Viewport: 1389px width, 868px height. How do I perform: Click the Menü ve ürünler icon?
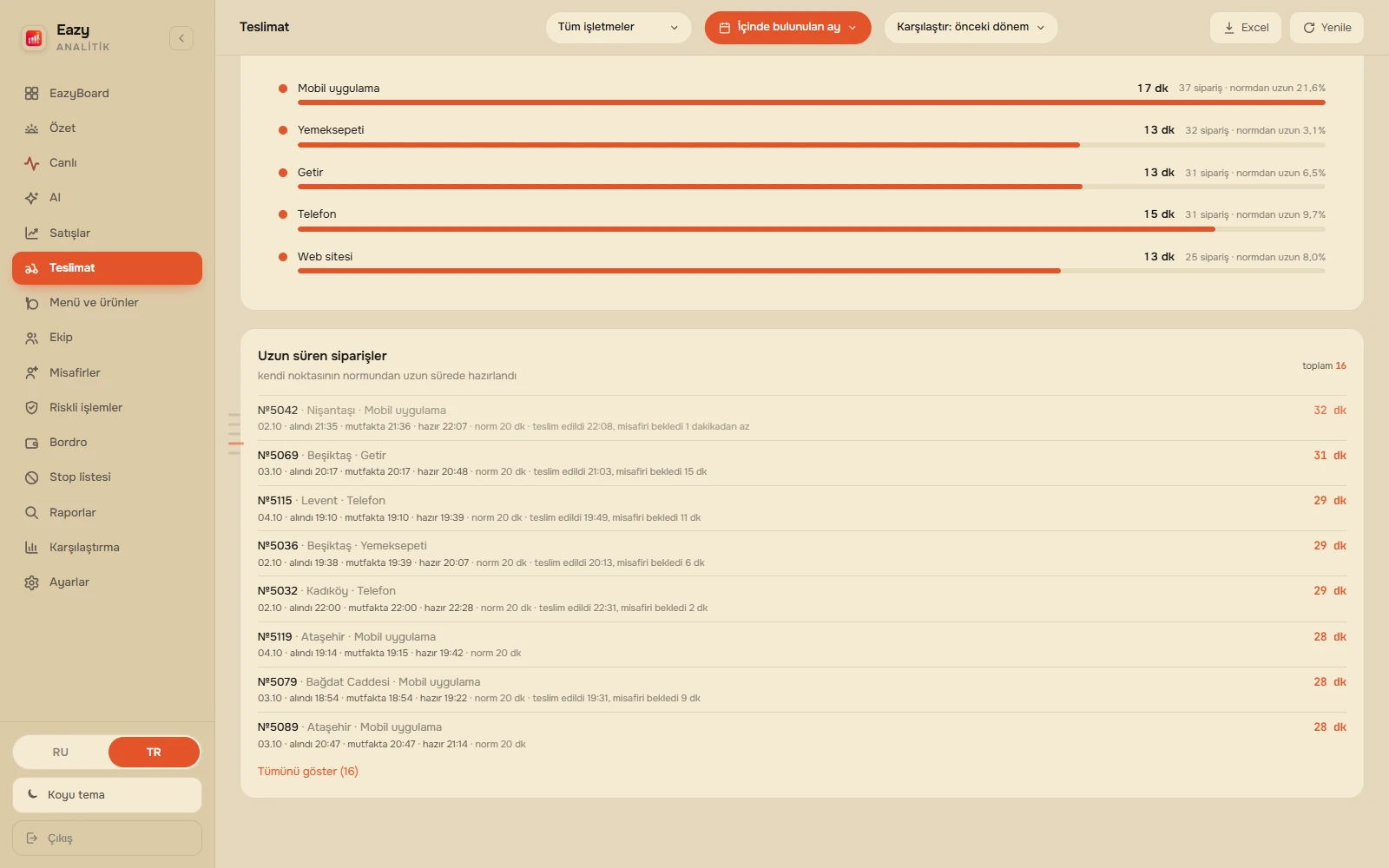click(x=32, y=303)
